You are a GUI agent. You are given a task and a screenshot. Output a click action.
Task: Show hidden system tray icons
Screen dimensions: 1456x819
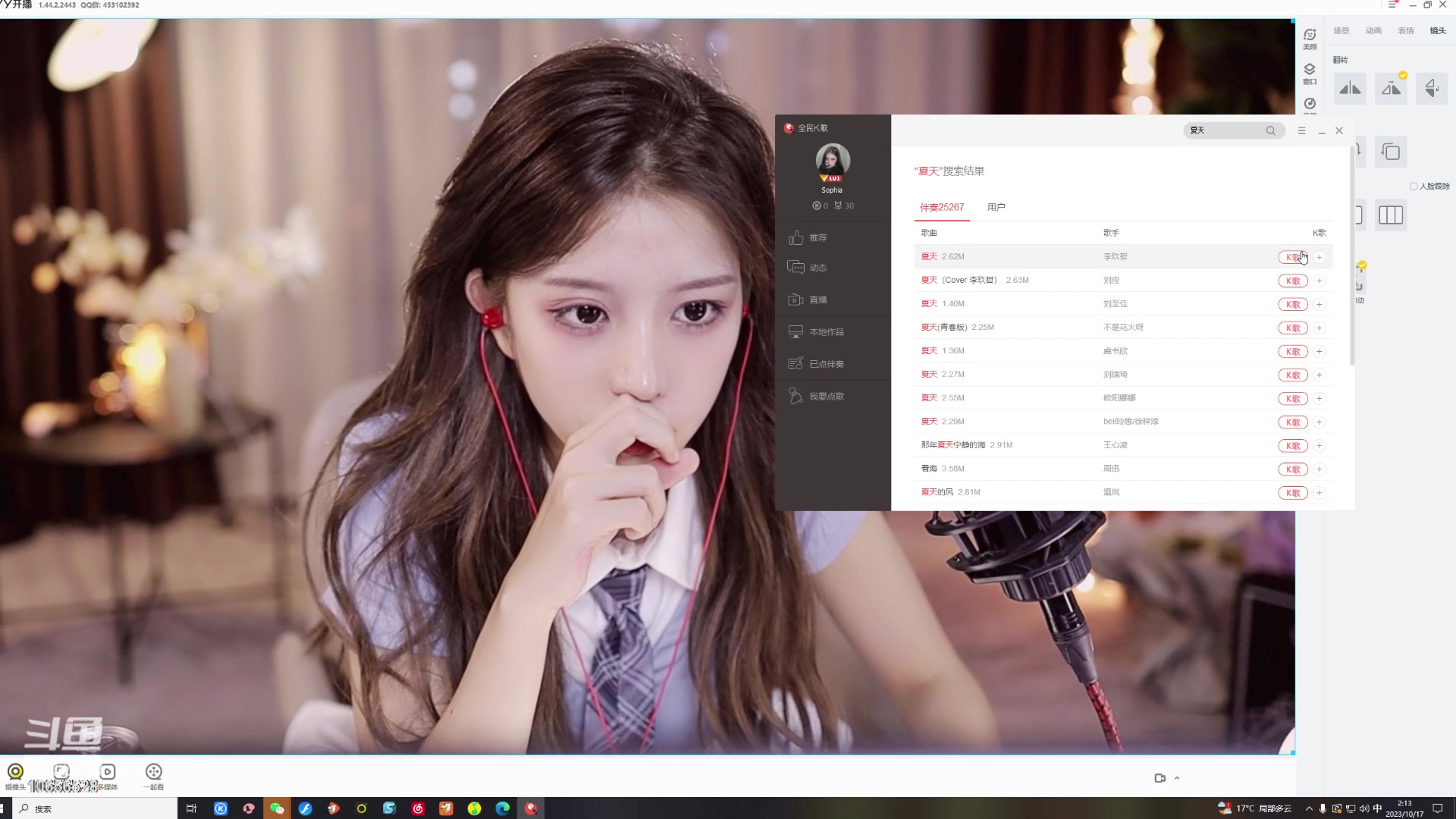pos(1309,808)
